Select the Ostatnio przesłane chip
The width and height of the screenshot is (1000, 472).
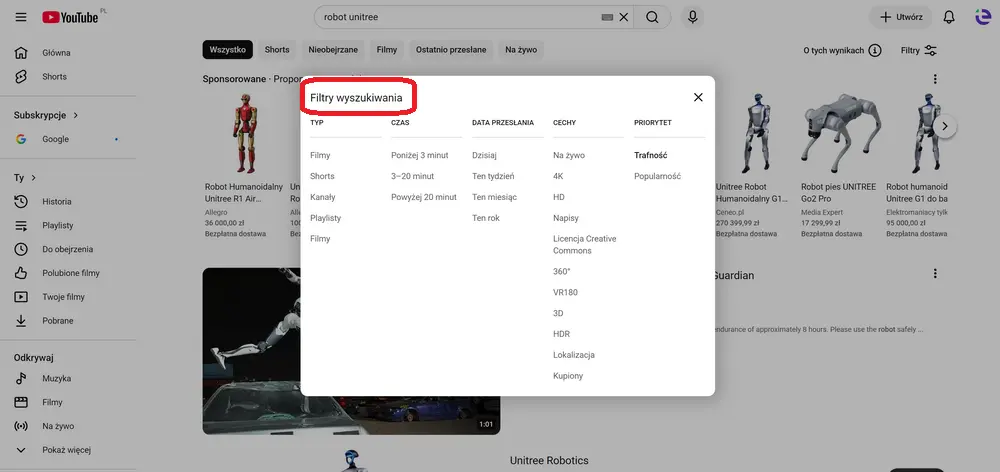coord(451,50)
